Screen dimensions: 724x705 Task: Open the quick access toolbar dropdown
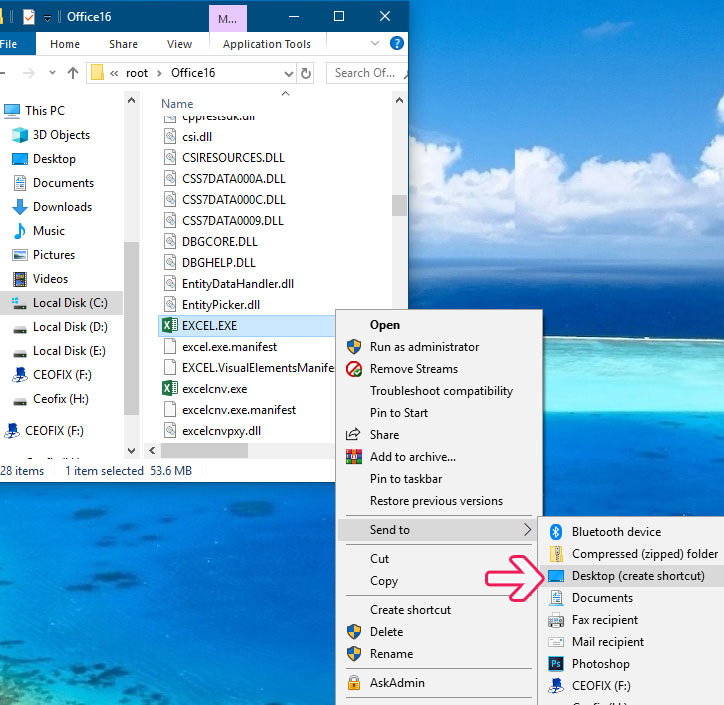[x=47, y=18]
